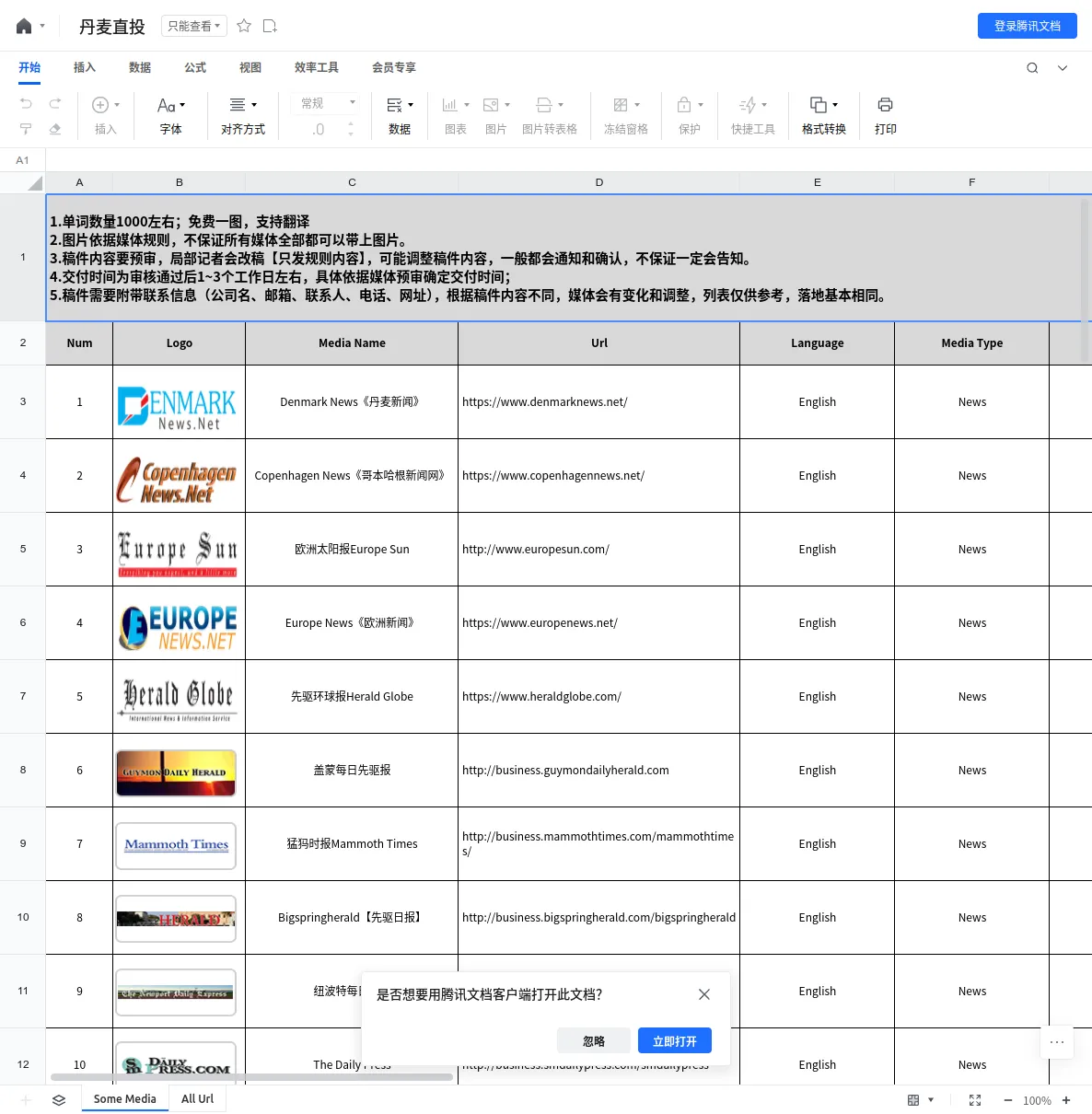Viewport: 1092px width, 1114px height.
Task: Open the sheet list layers icon
Action: pyautogui.click(x=59, y=1099)
